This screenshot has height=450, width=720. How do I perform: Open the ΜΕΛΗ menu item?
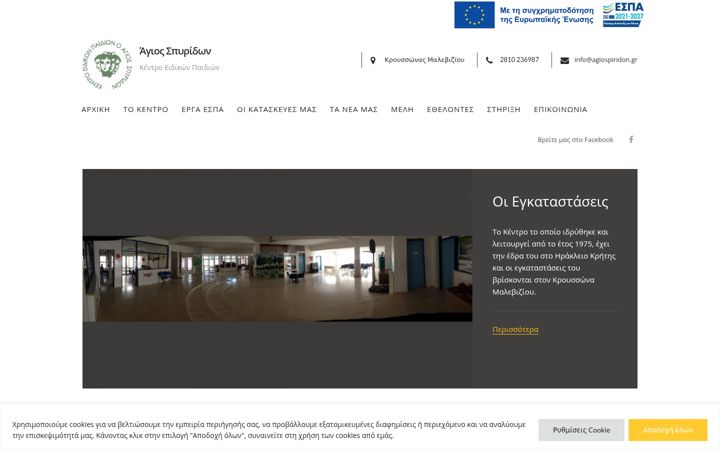pos(402,109)
